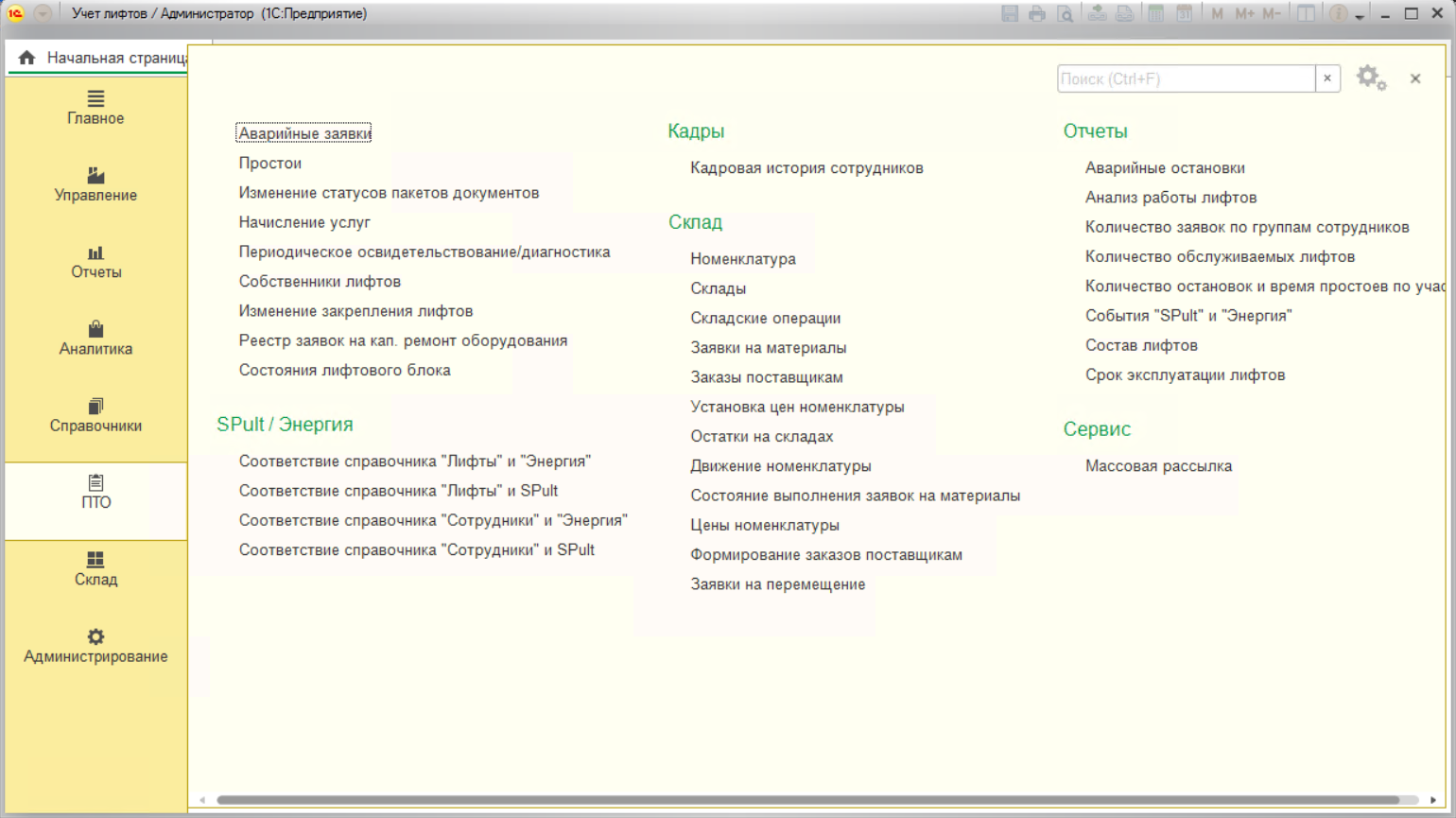Click the 1C application logo icon
The image size is (1456, 818).
[15, 13]
